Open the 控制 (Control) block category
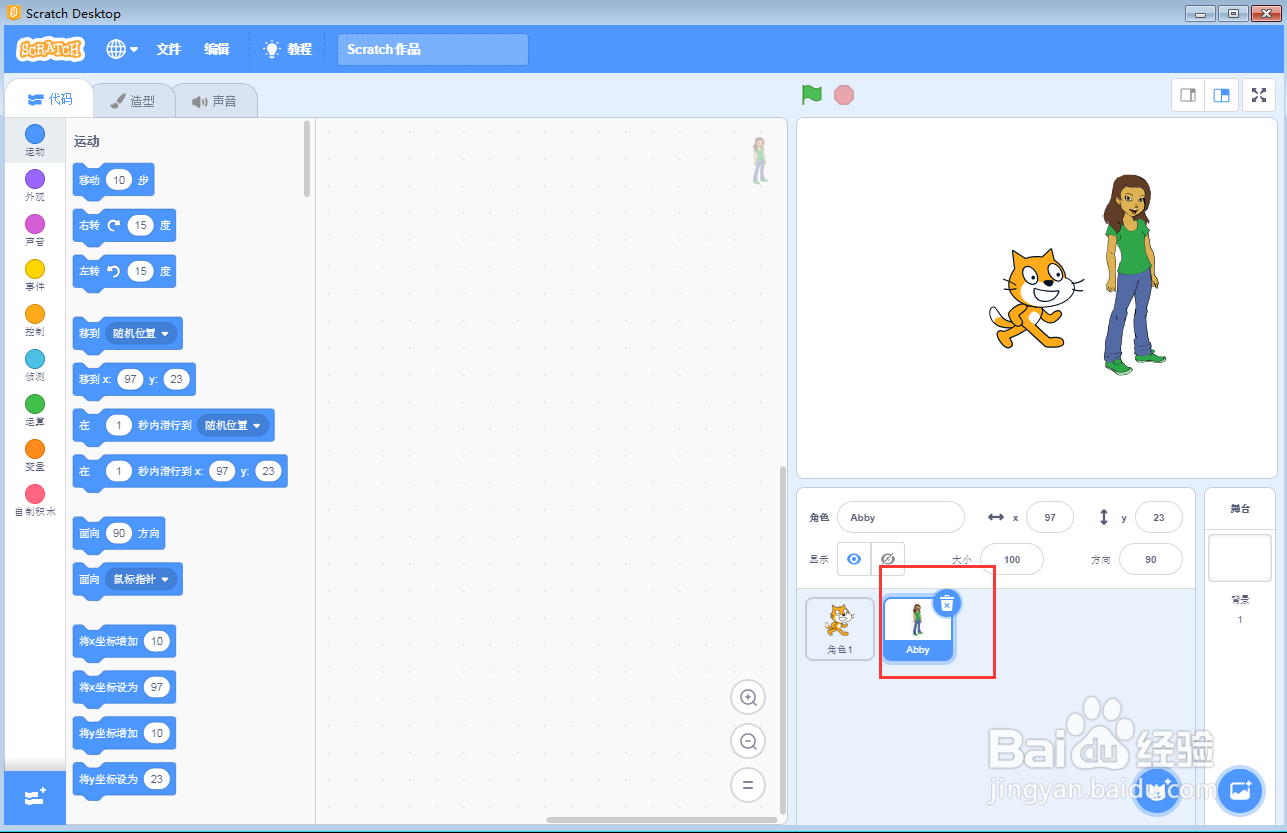The height and width of the screenshot is (833, 1287). [34, 323]
